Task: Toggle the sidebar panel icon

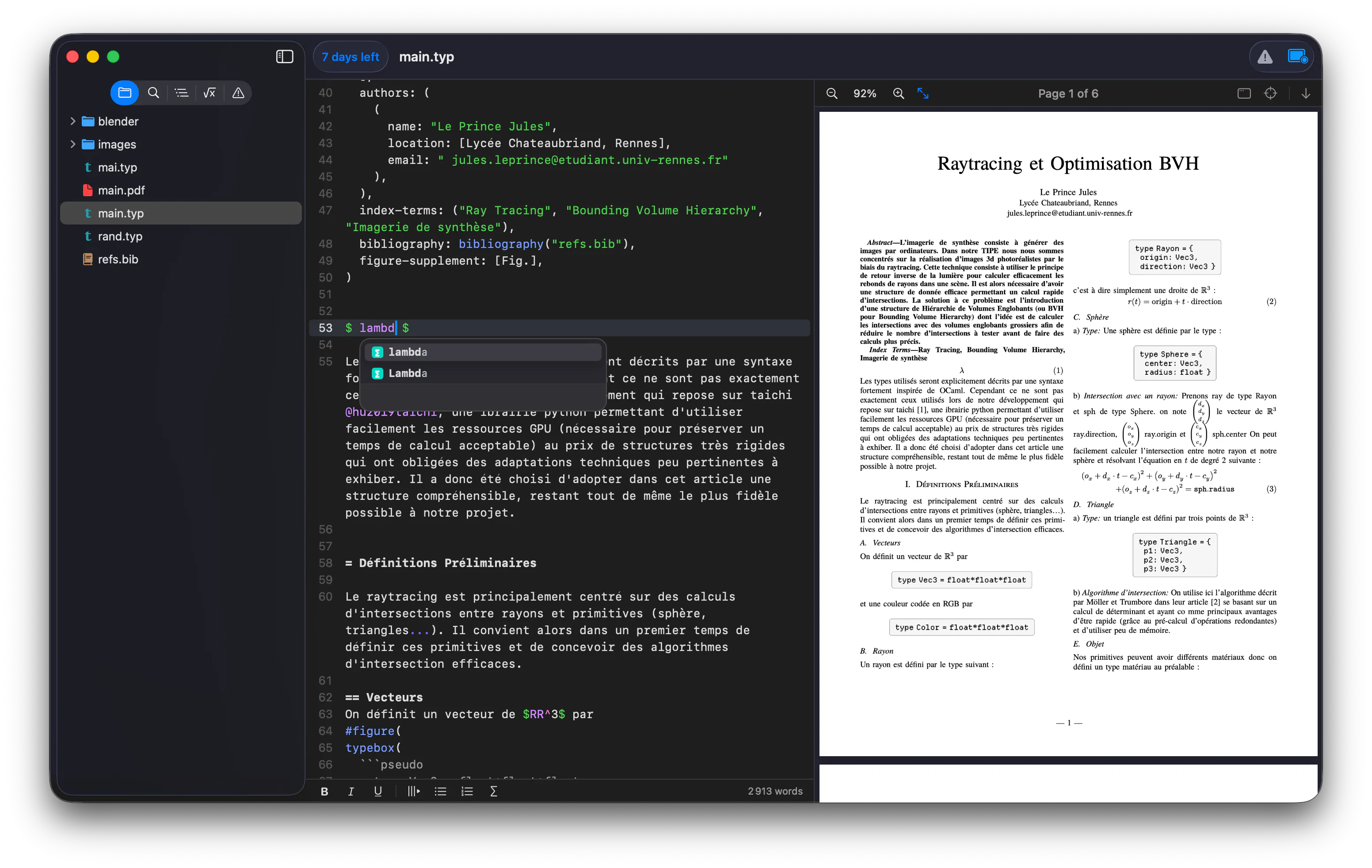Action: [284, 57]
